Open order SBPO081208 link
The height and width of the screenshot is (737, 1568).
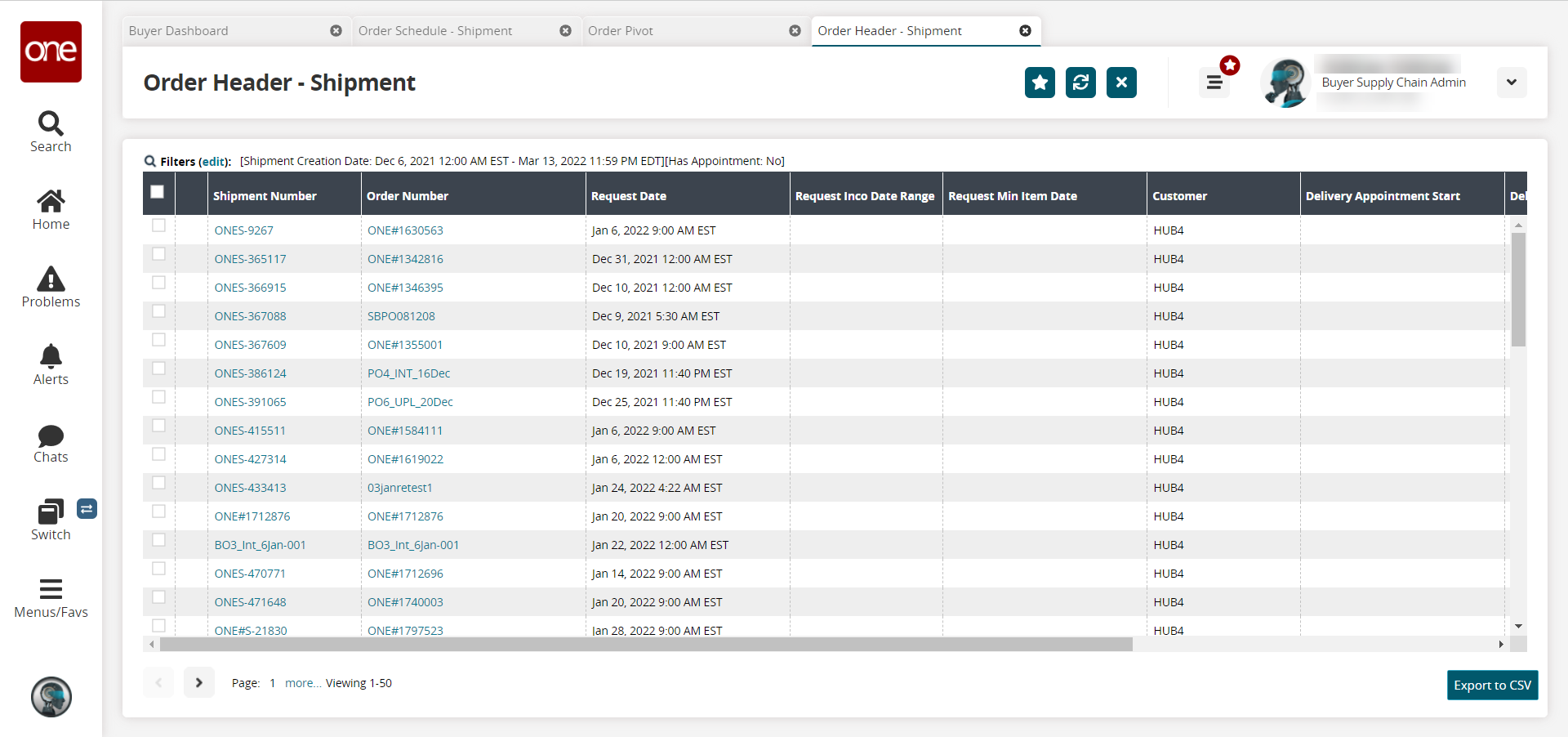pyautogui.click(x=401, y=316)
